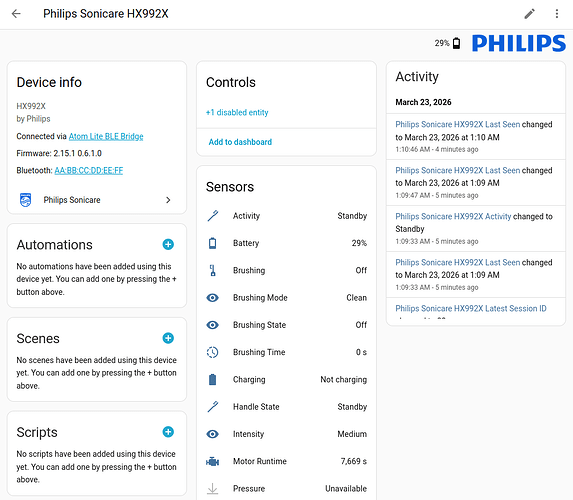Click the 29% battery indicator at top
Screen dimensions: 573x500
[x=447, y=43]
